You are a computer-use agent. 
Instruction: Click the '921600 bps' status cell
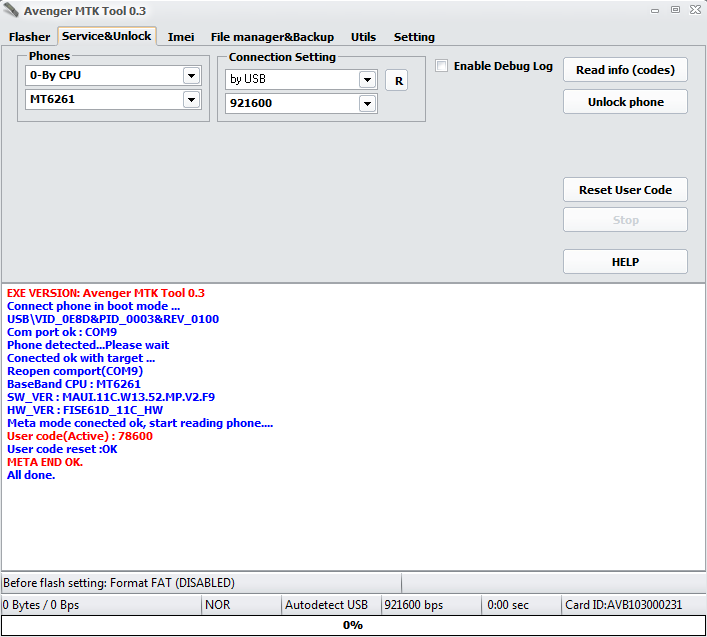[432, 605]
